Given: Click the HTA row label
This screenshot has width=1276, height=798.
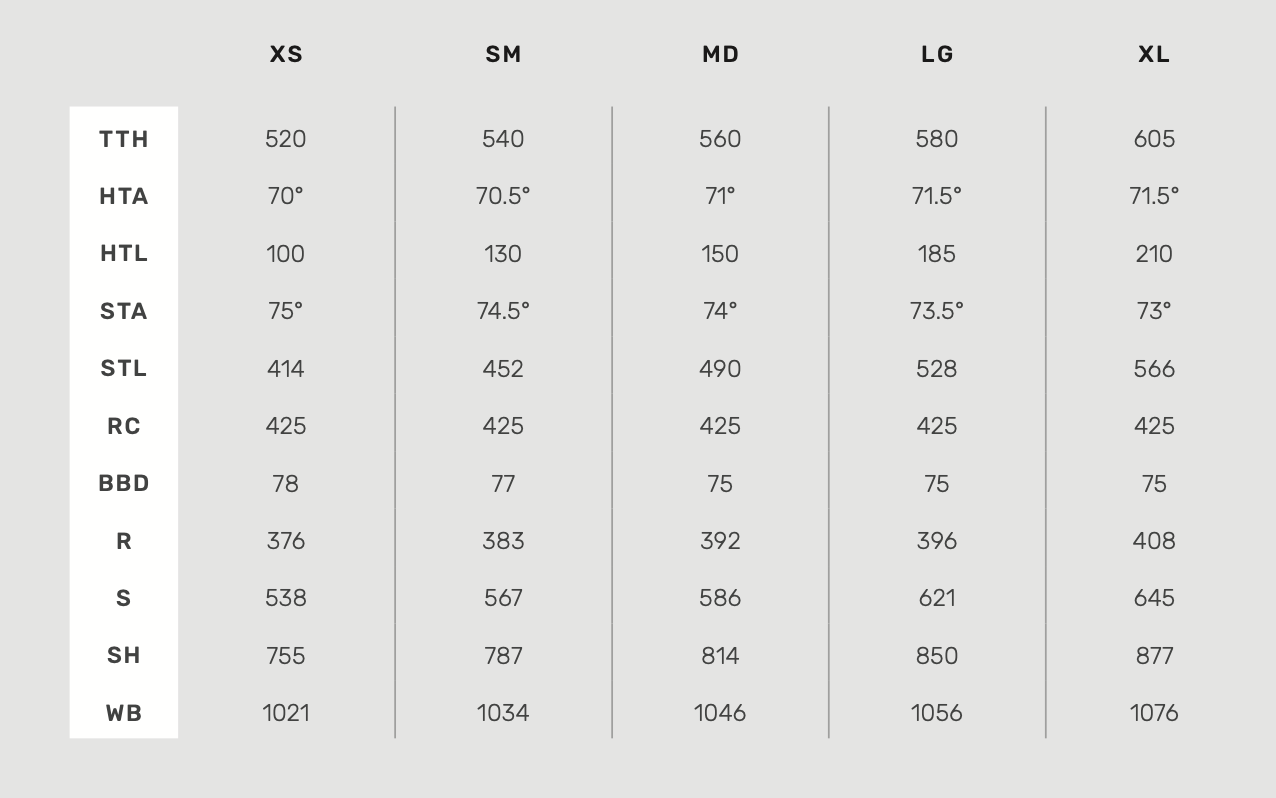Looking at the screenshot, I should [124, 196].
